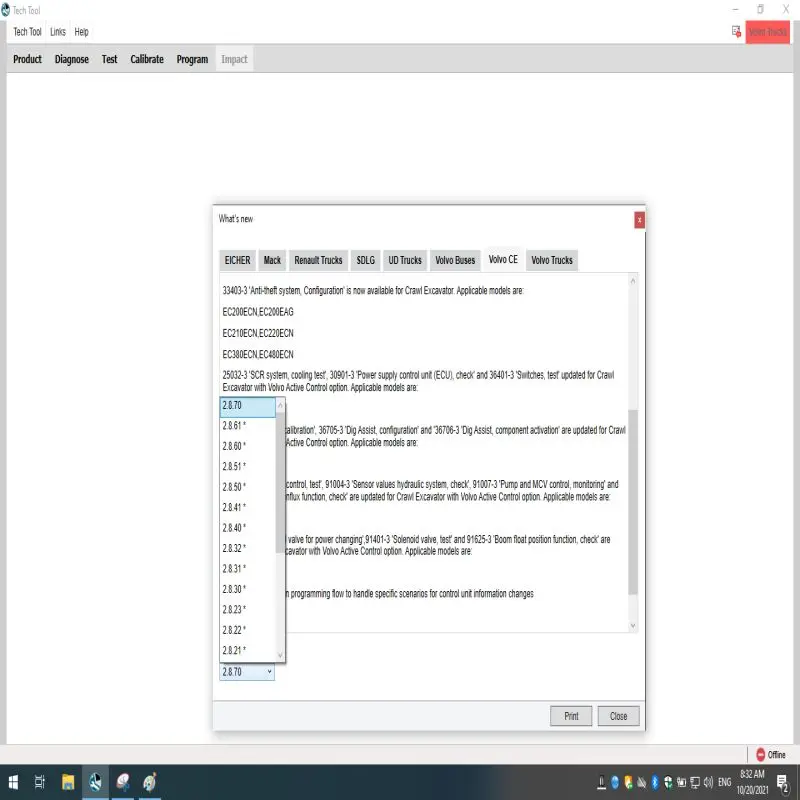Open the Links menu
The height and width of the screenshot is (800, 800).
pyautogui.click(x=58, y=32)
